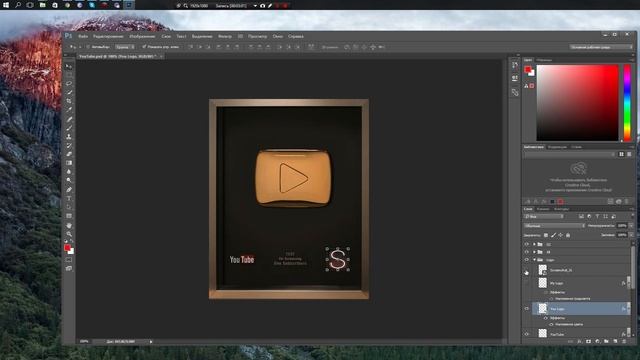Screen dimensions: 640x360
Task: Hide the You Logo layer
Action: [527, 309]
